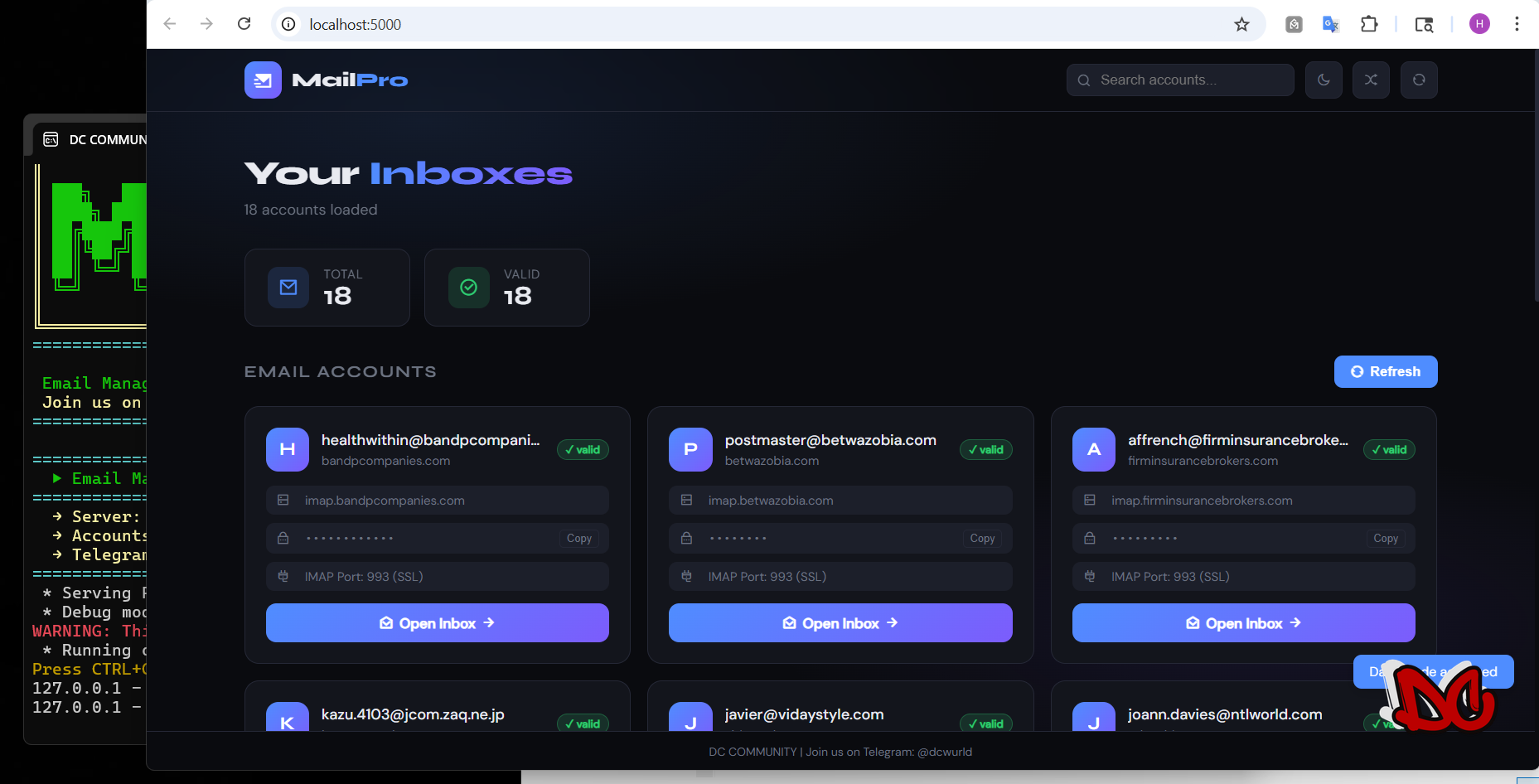
Task: Click the healthwithin@bandpcompani… email address
Action: (431, 440)
